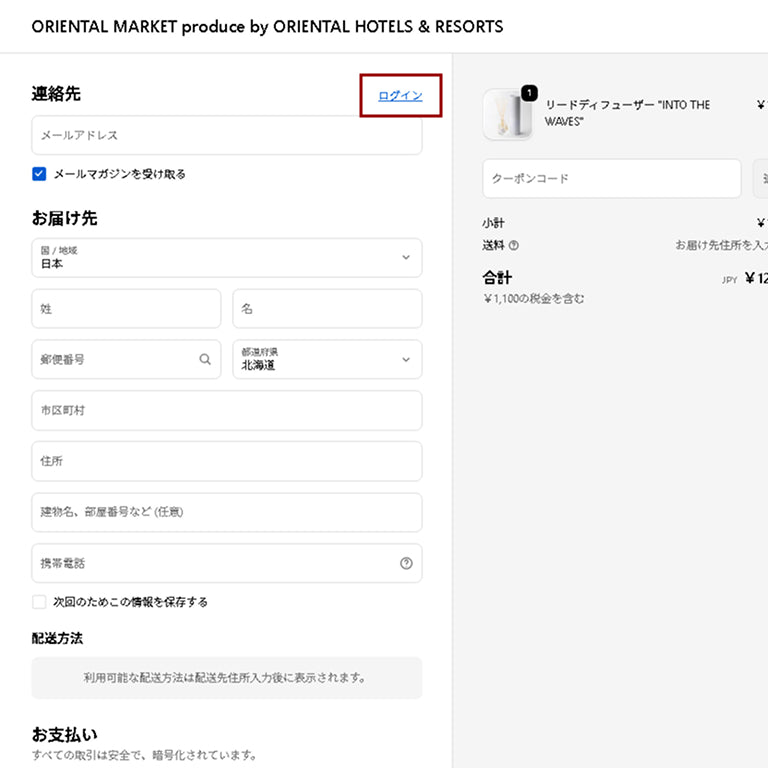Open the 国 / 地域 country dropdown

pos(226,258)
